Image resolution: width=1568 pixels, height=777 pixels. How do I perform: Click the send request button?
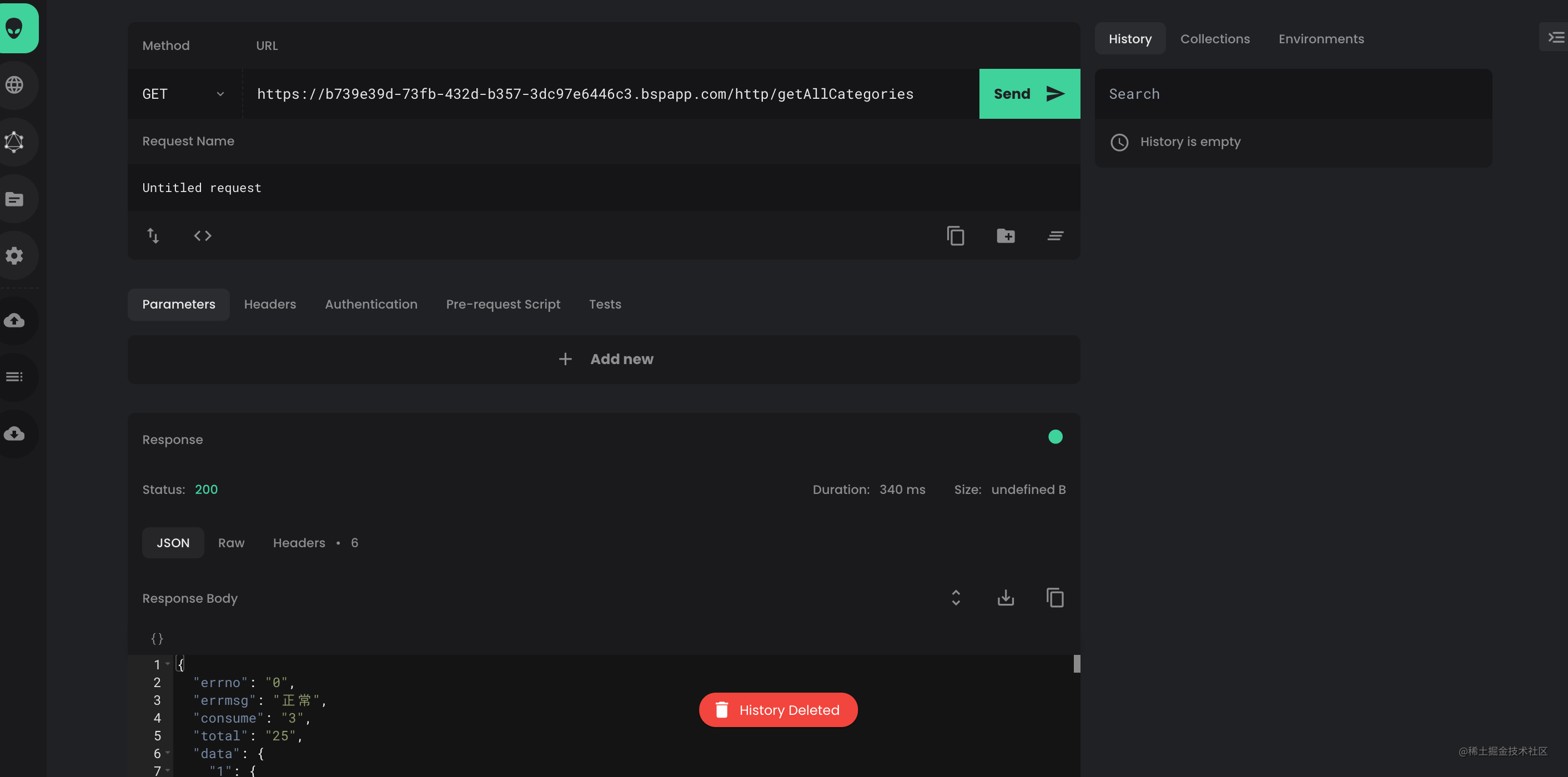[1028, 93]
